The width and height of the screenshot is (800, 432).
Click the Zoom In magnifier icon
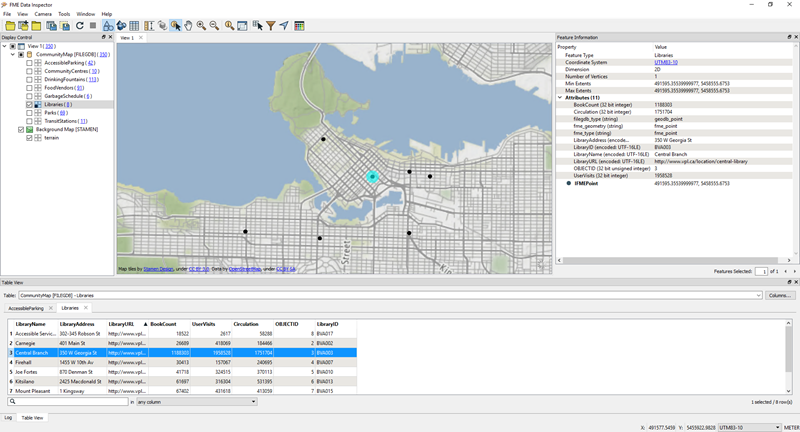pyautogui.click(x=201, y=26)
